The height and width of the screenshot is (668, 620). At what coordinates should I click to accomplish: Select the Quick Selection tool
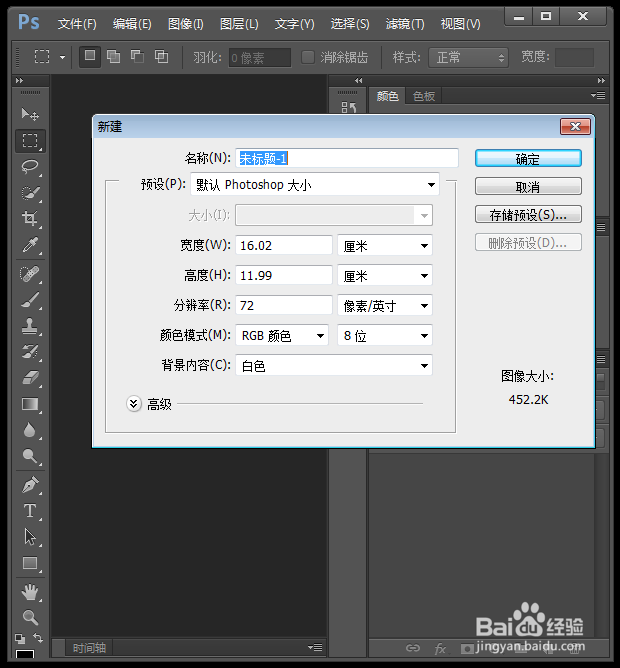pyautogui.click(x=30, y=193)
